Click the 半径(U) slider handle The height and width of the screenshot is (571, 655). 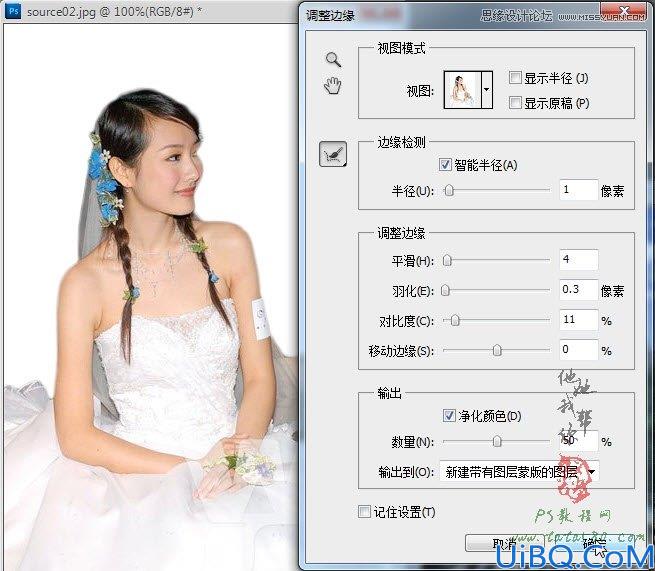click(449, 190)
